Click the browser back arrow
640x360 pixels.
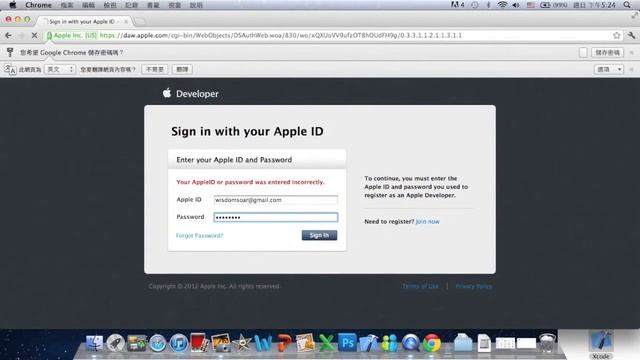click(8, 36)
